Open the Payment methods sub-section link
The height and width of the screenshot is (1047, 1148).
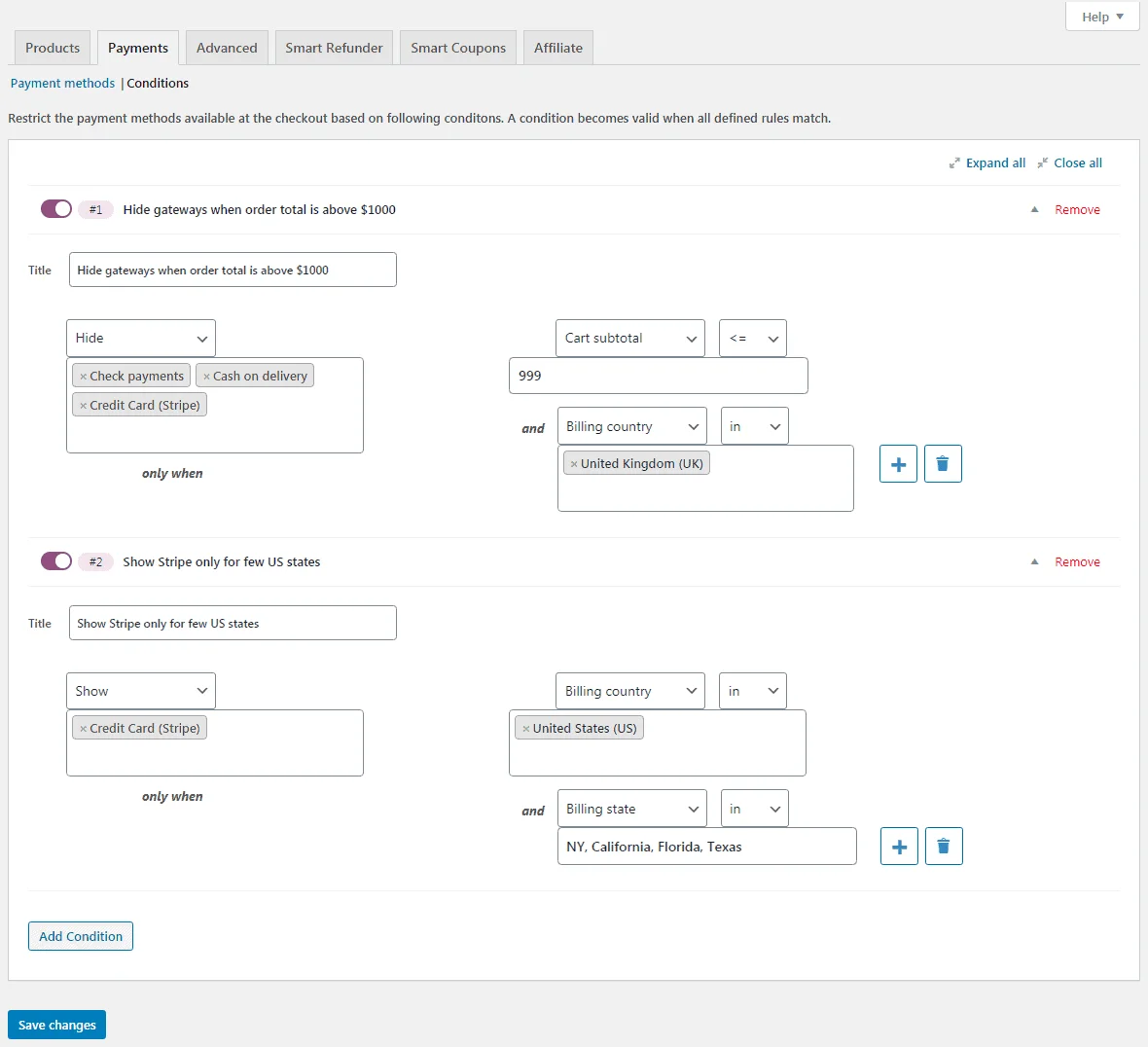[x=62, y=84]
